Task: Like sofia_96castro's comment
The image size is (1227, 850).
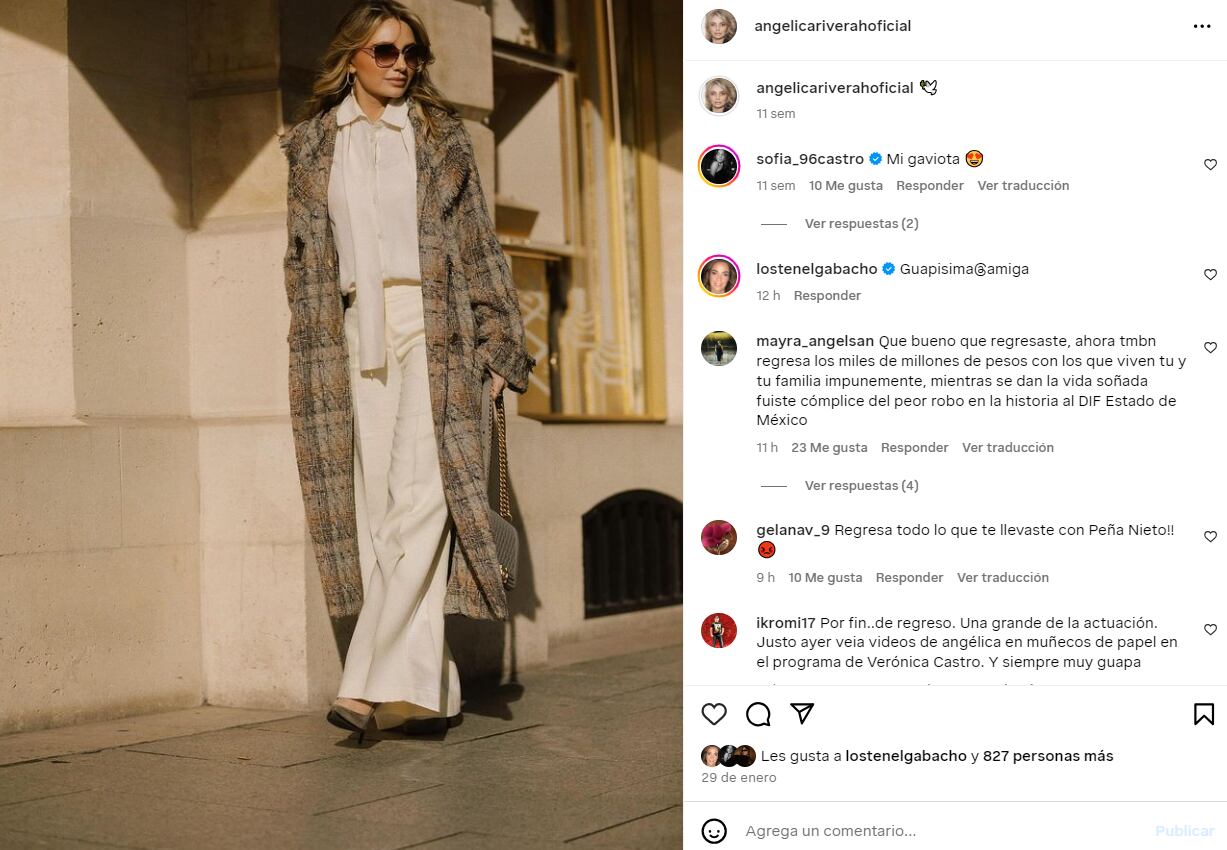Action: click(x=1210, y=165)
